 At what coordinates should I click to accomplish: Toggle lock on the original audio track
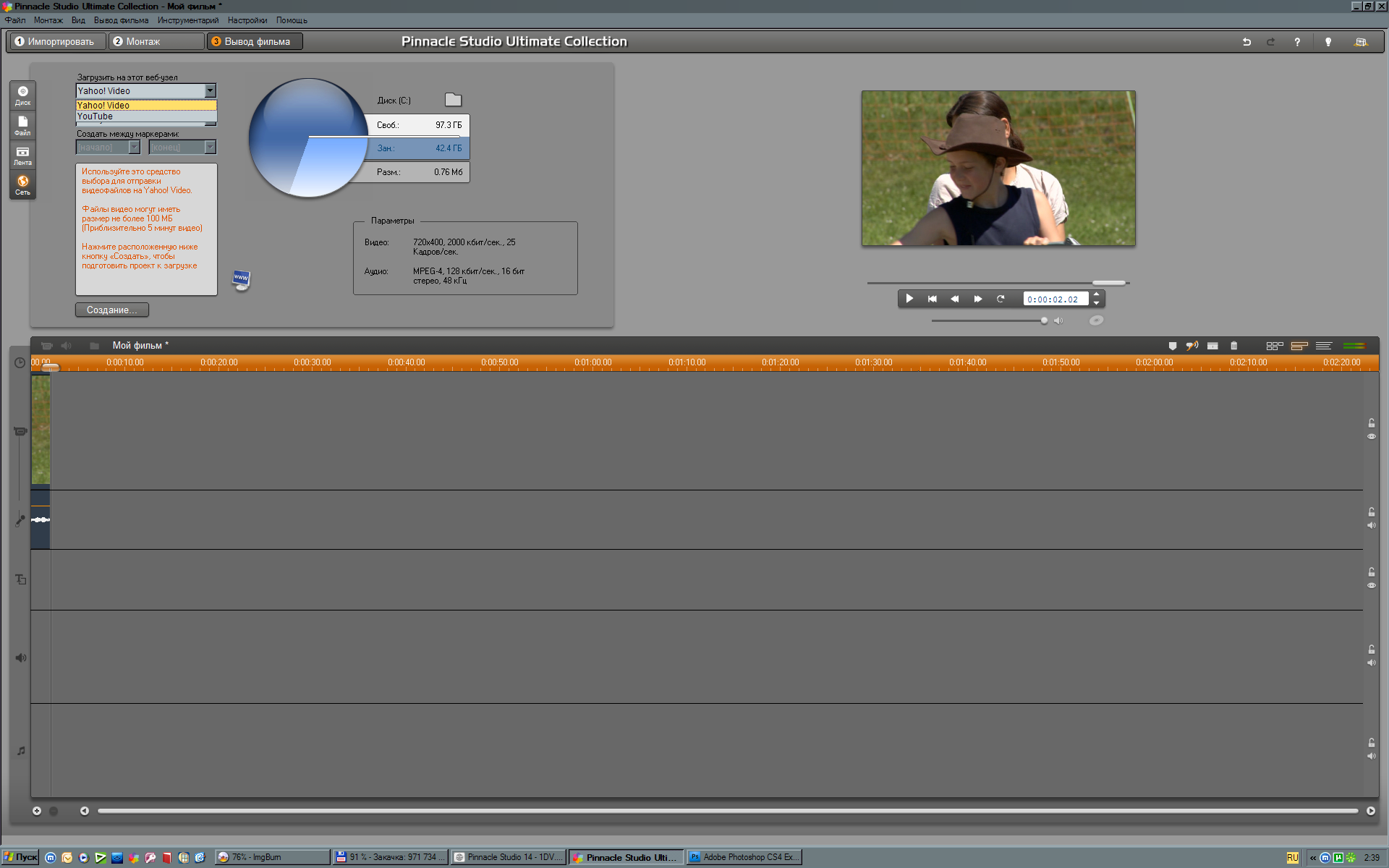tap(1371, 512)
